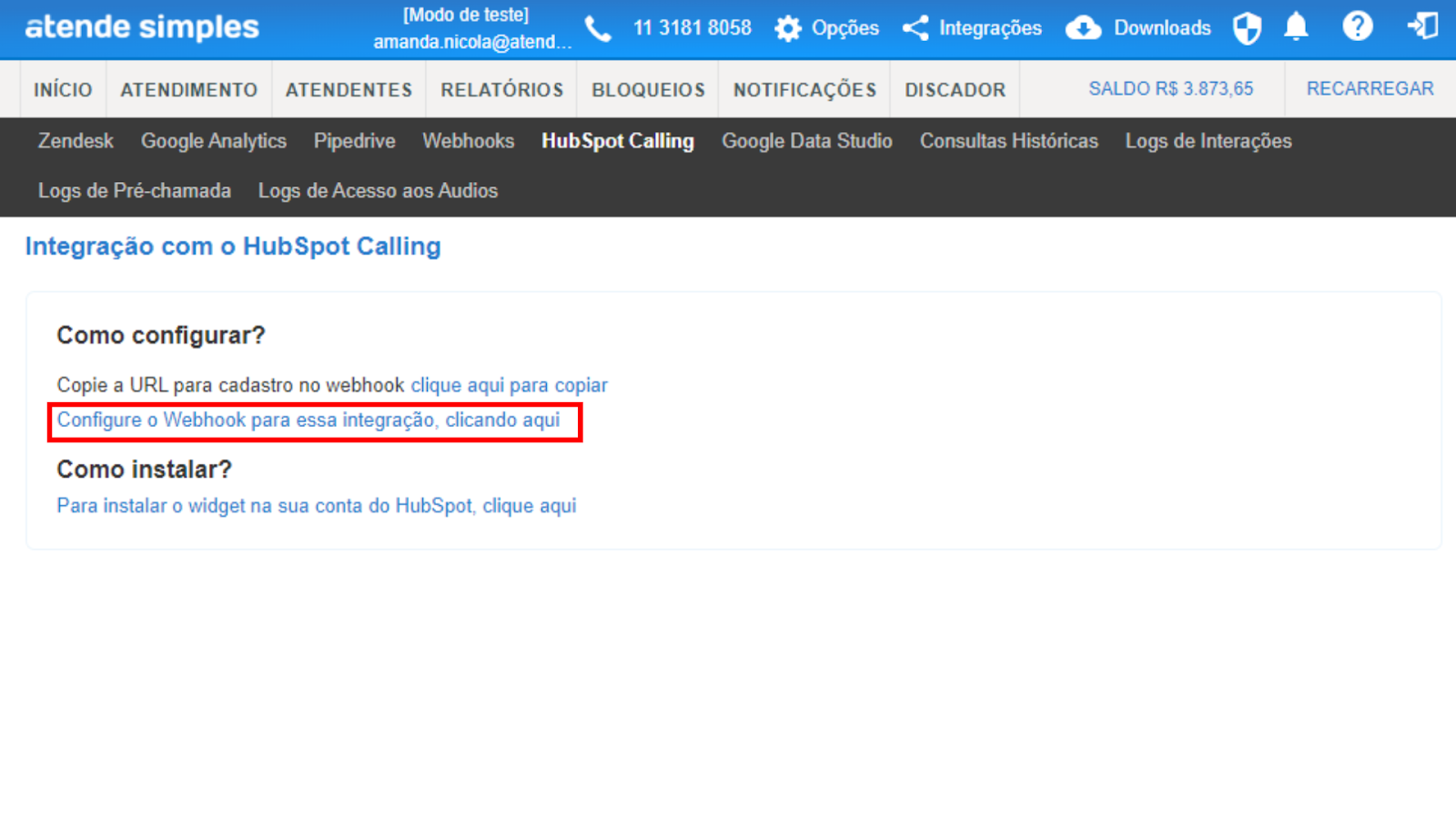1456x819 pixels.
Task: Go to the INÍCIO tab
Action: point(63,89)
